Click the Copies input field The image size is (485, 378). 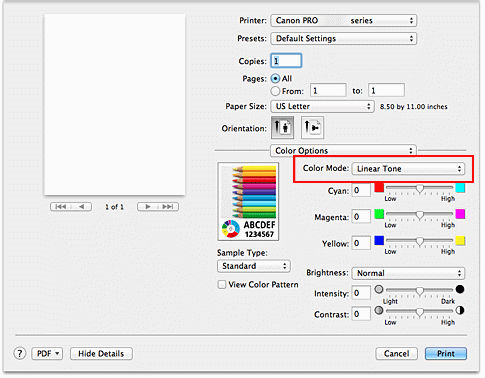[286, 61]
